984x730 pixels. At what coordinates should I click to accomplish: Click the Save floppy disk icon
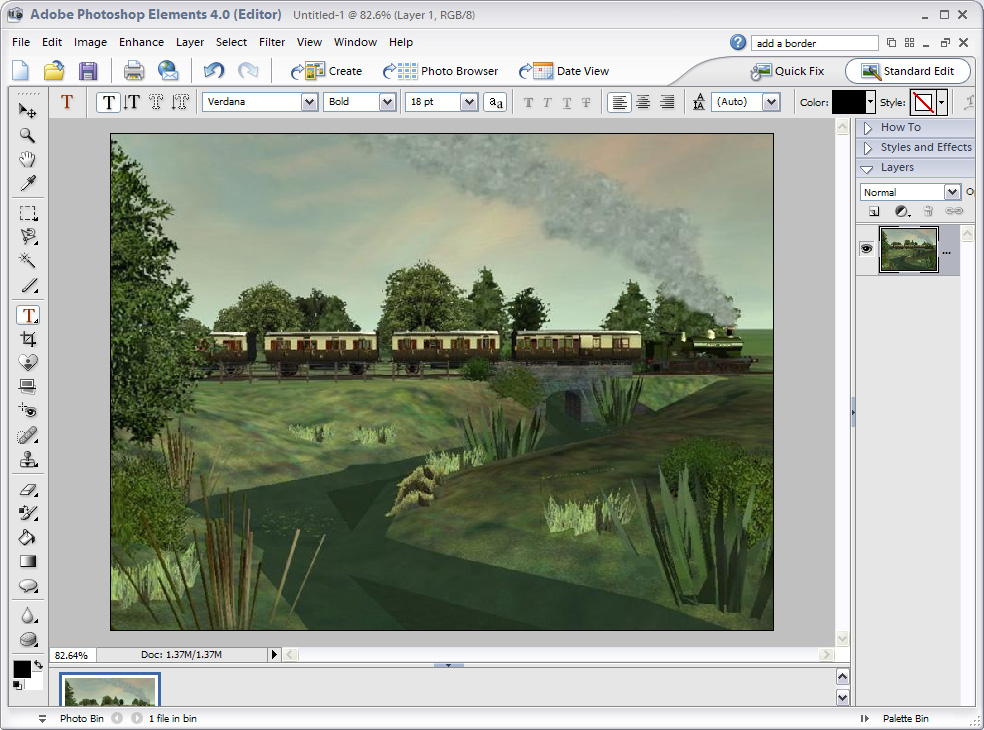pyautogui.click(x=88, y=70)
